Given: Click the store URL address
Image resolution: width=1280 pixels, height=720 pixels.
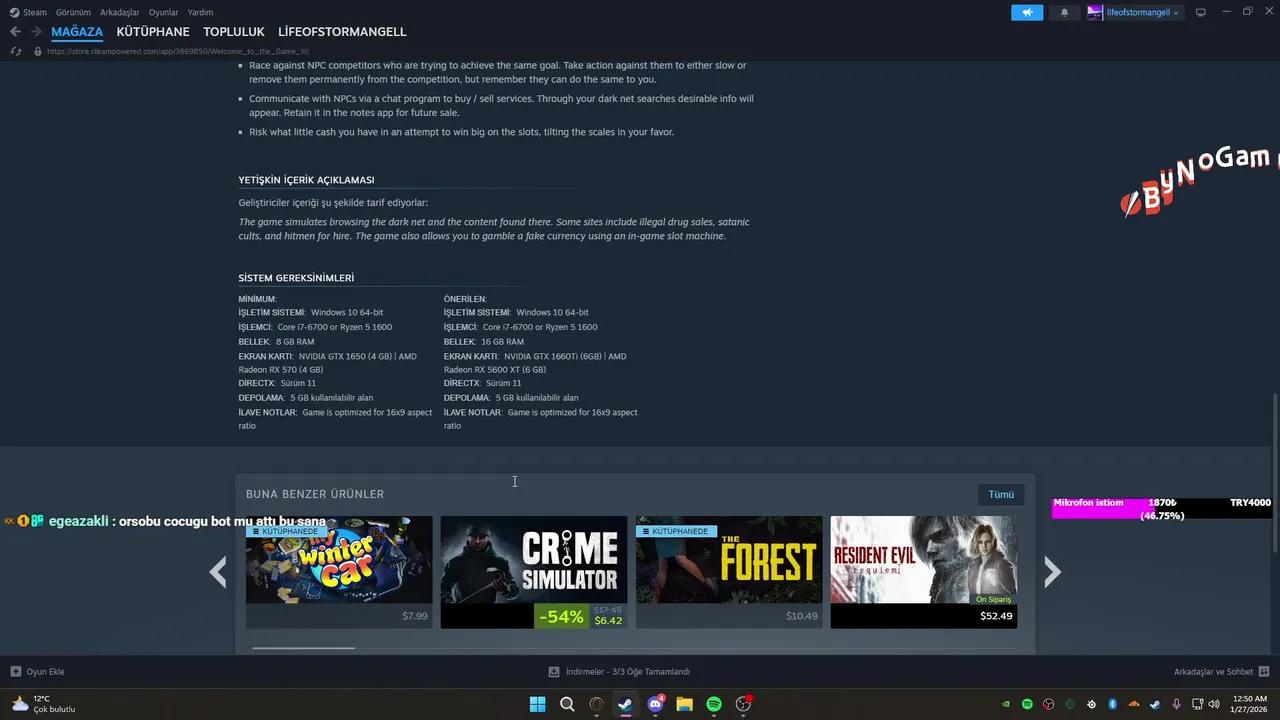Looking at the screenshot, I should [178, 51].
